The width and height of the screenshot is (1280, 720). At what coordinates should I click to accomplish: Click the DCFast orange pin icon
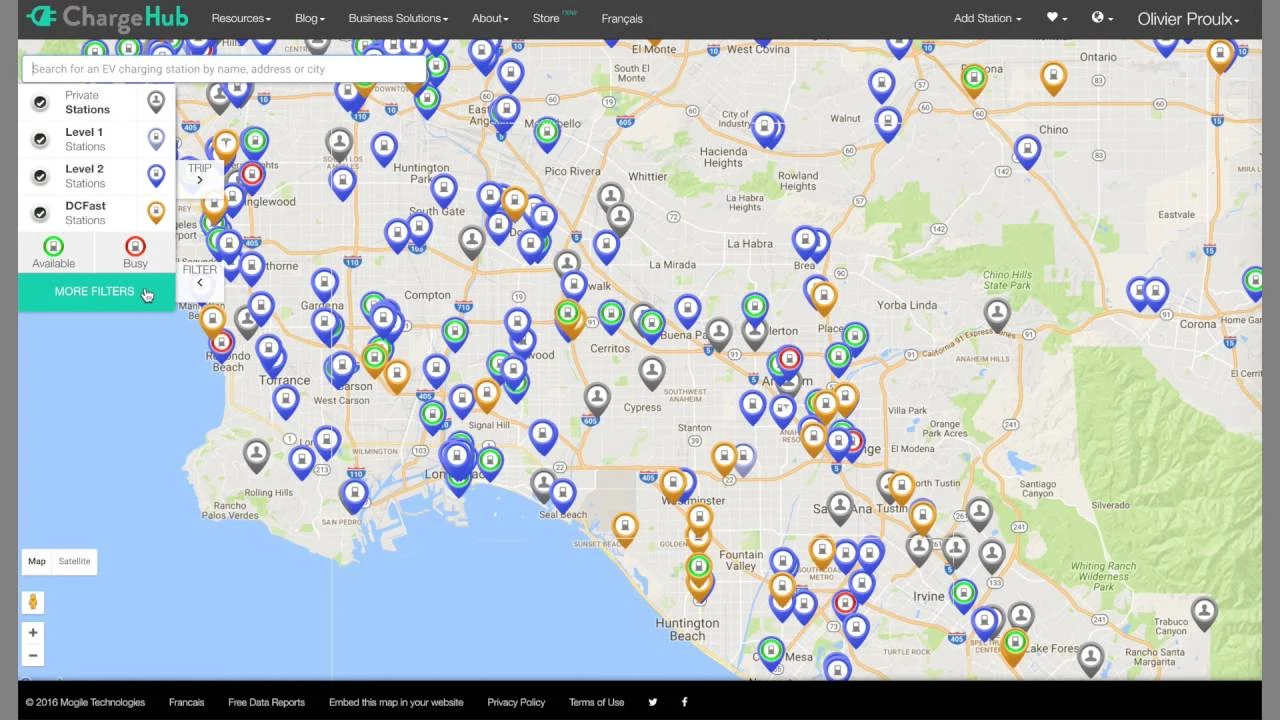156,212
